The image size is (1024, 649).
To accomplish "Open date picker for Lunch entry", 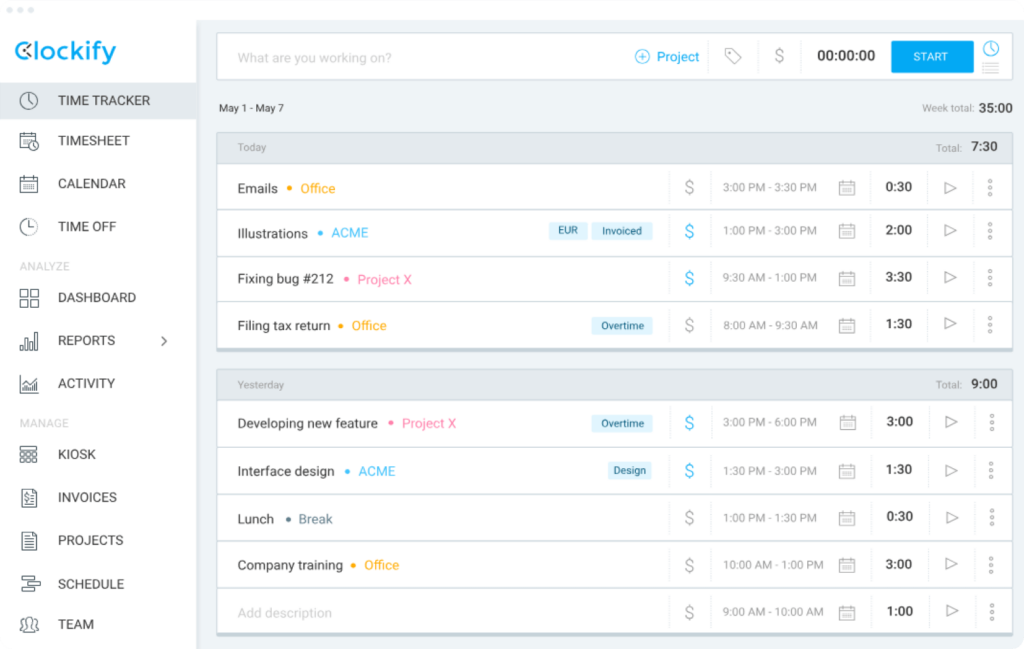I will (847, 518).
